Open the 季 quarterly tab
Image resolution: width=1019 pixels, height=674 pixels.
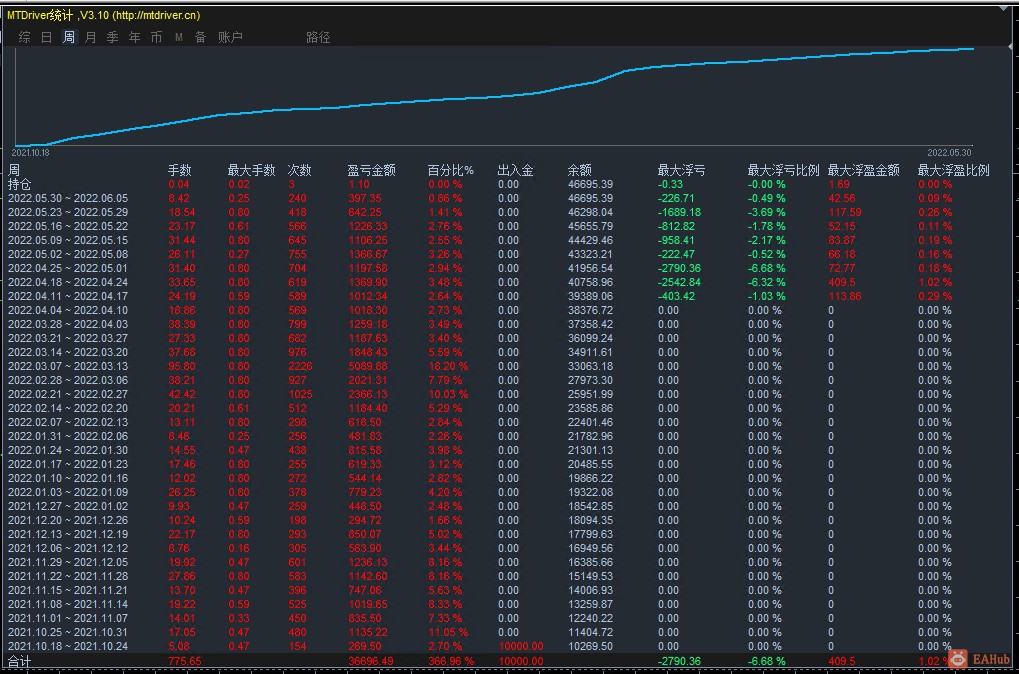112,37
